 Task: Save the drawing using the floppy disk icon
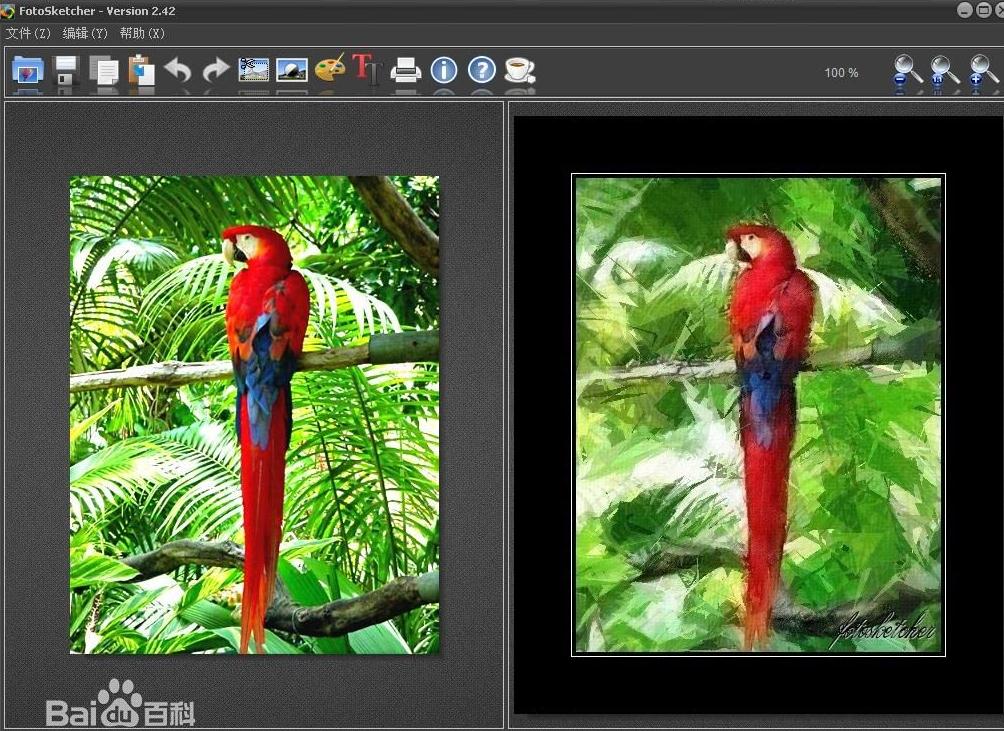point(66,70)
